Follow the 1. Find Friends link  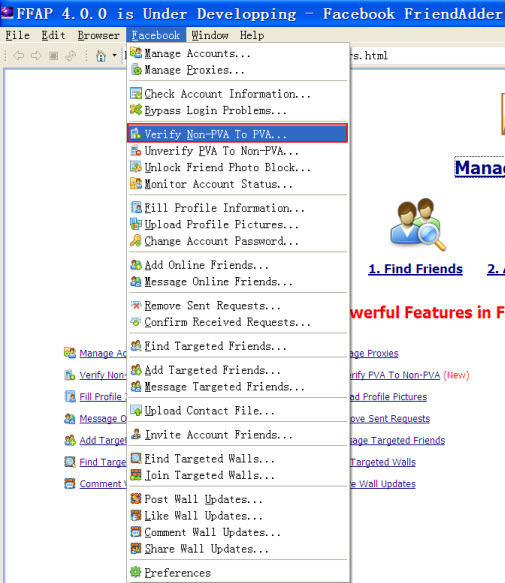415,269
